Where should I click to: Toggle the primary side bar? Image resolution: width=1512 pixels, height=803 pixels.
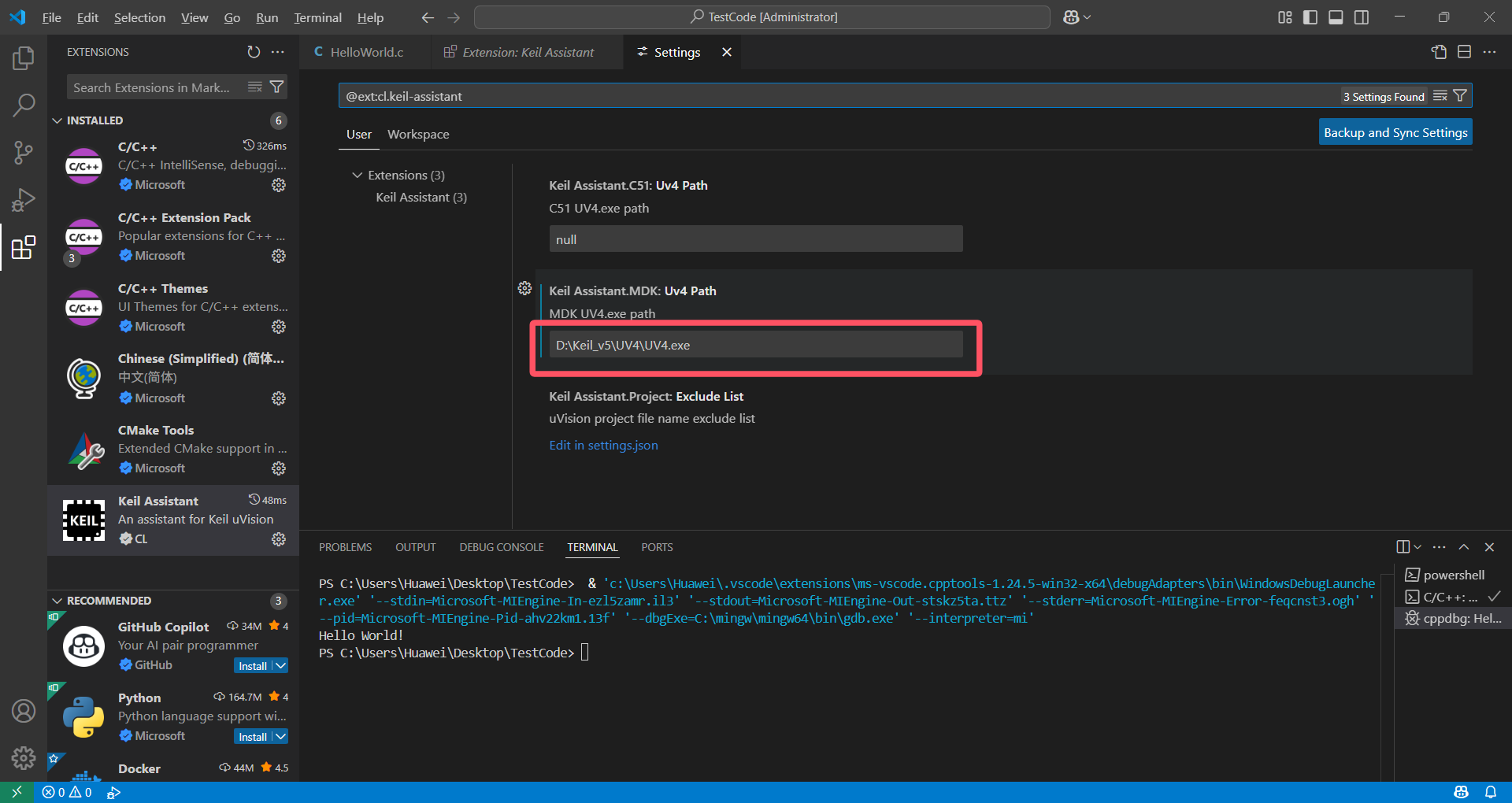[x=1310, y=17]
